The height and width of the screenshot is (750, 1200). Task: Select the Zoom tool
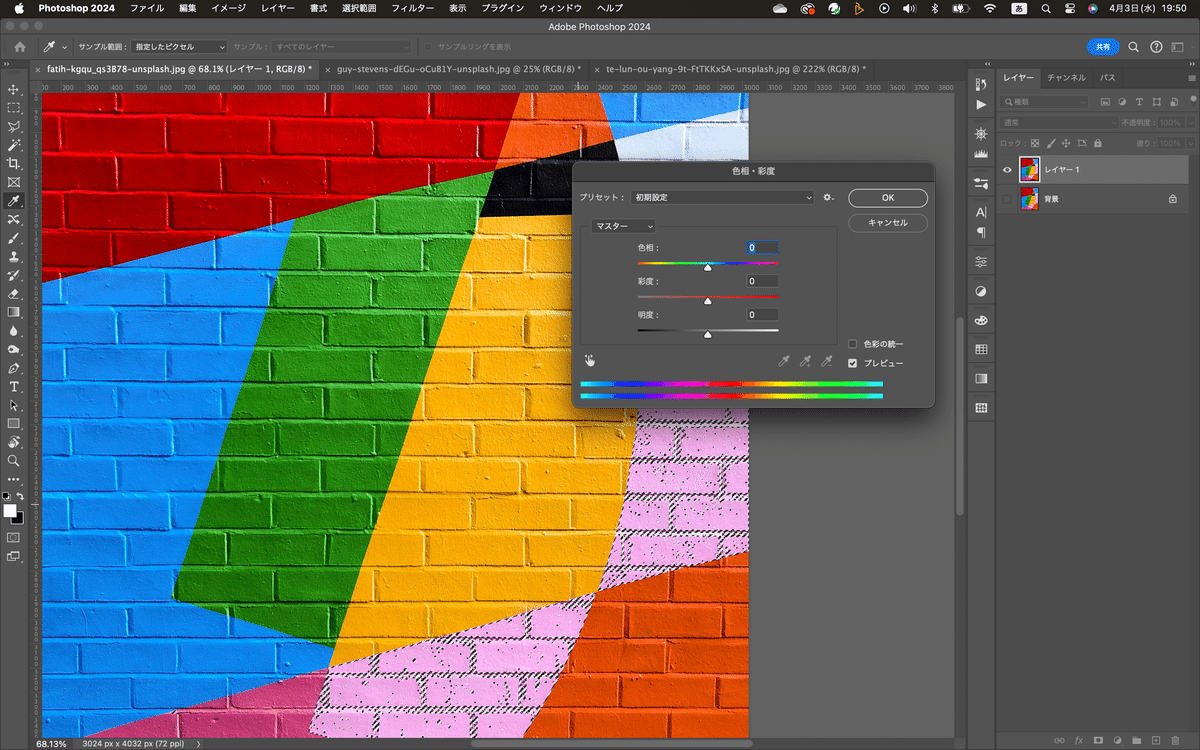14,460
